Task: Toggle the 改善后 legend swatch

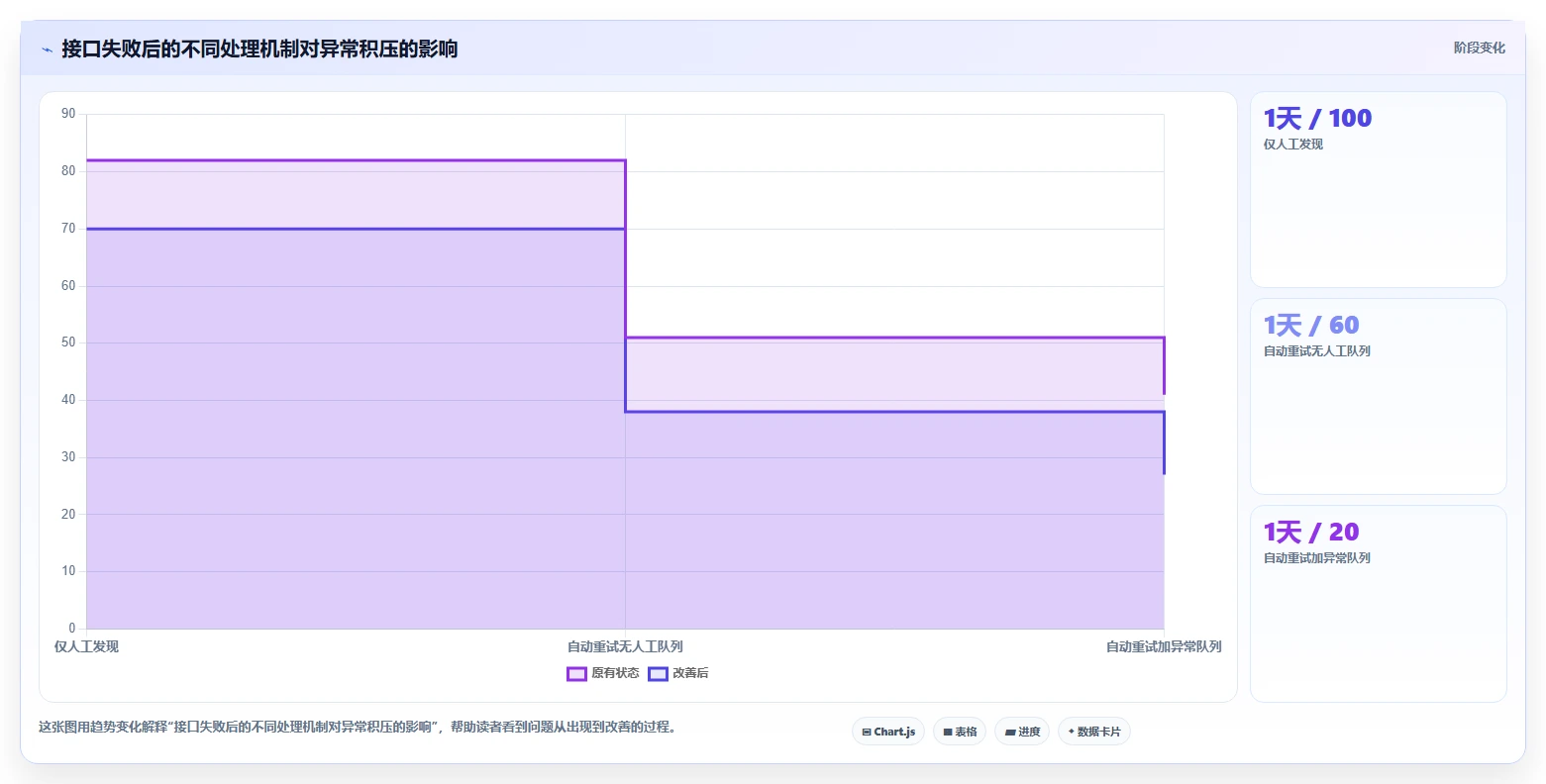Action: (658, 674)
